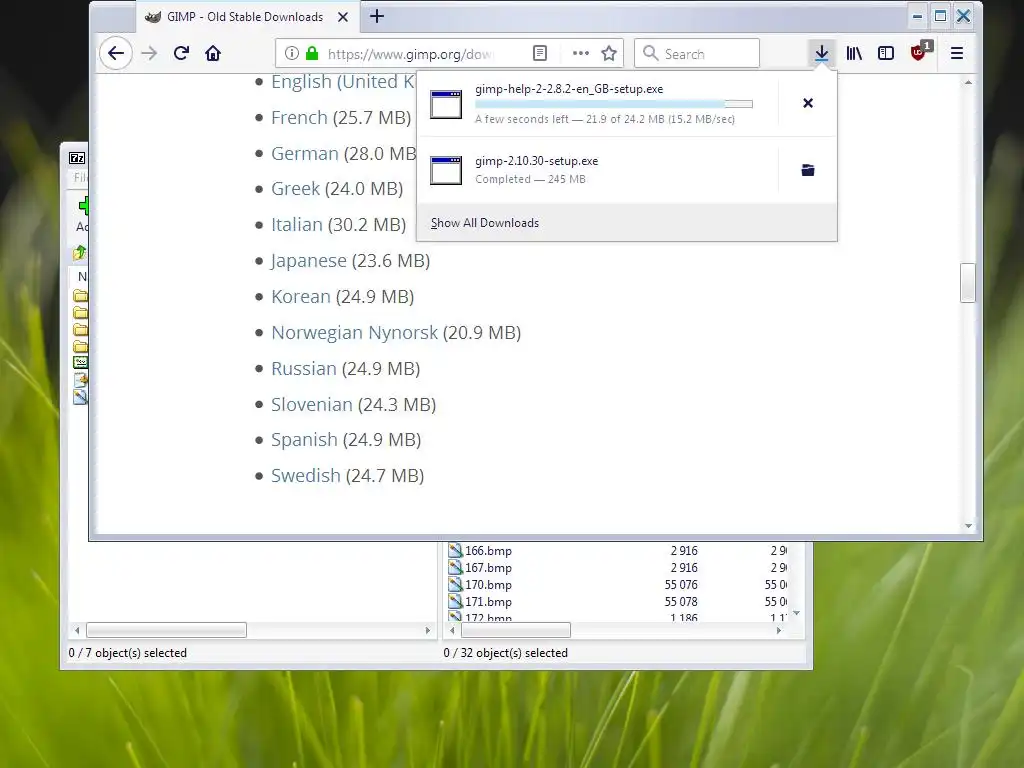Open the Slovenian help download link

click(x=312, y=404)
